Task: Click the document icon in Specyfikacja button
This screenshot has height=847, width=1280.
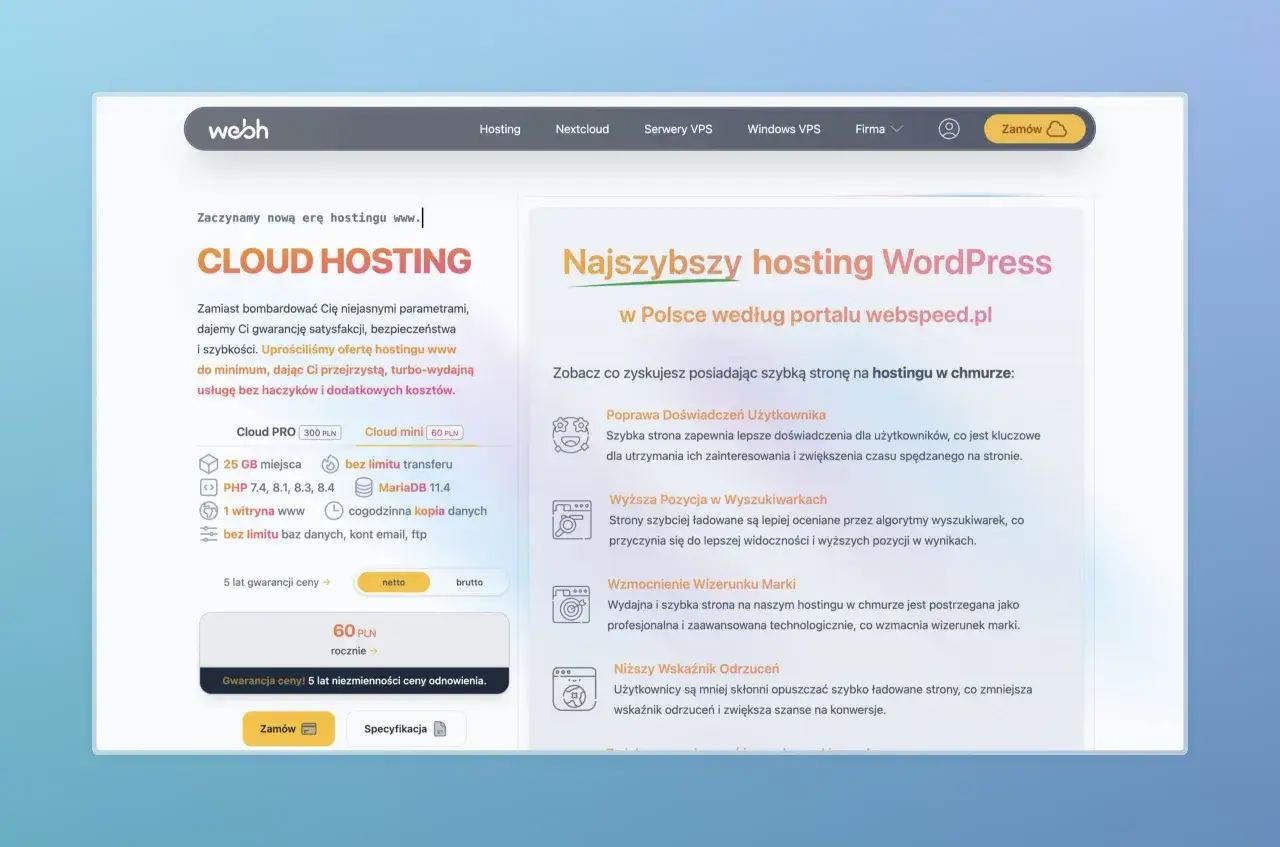Action: coord(440,729)
